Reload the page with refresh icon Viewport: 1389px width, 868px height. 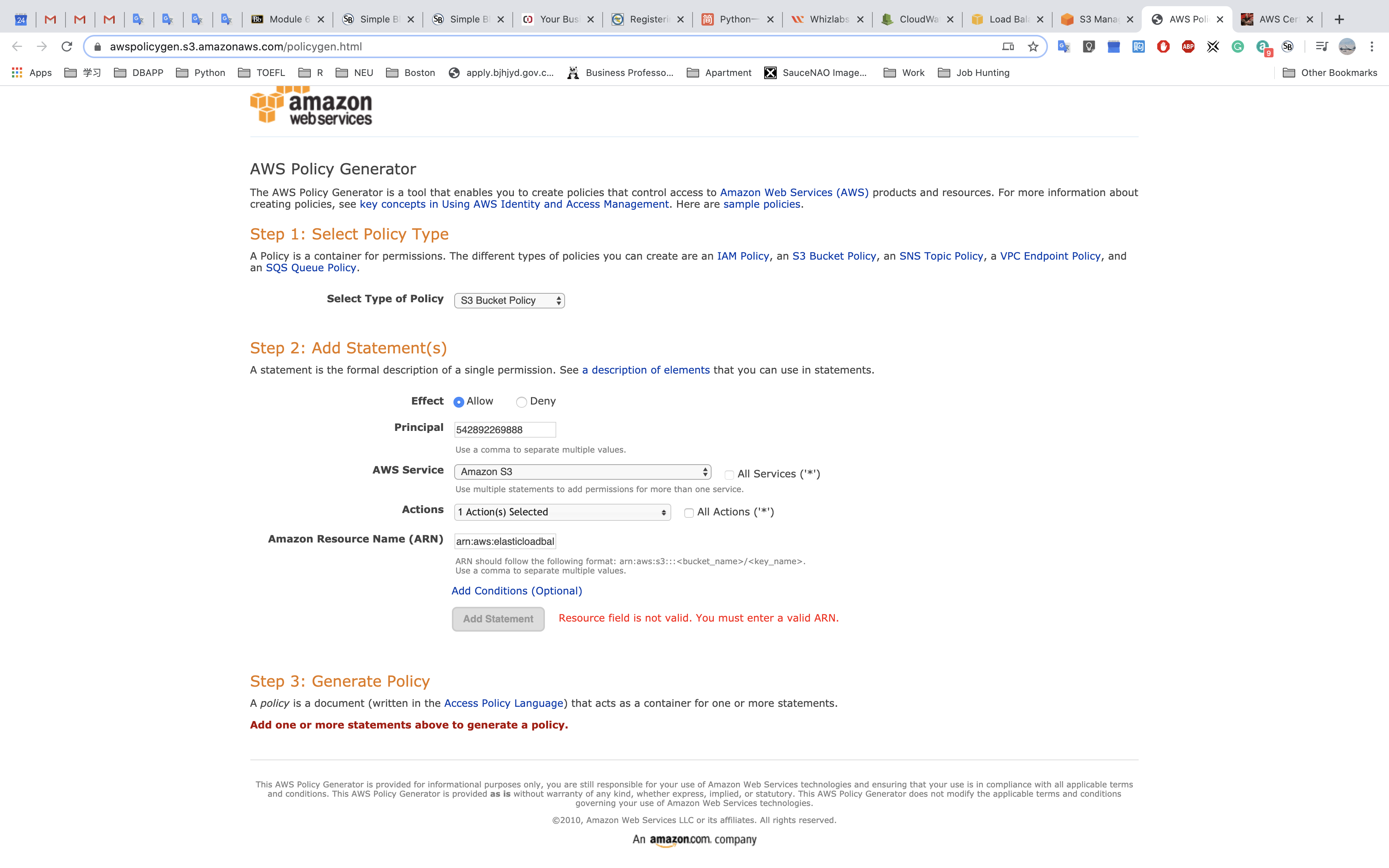pyautogui.click(x=67, y=46)
